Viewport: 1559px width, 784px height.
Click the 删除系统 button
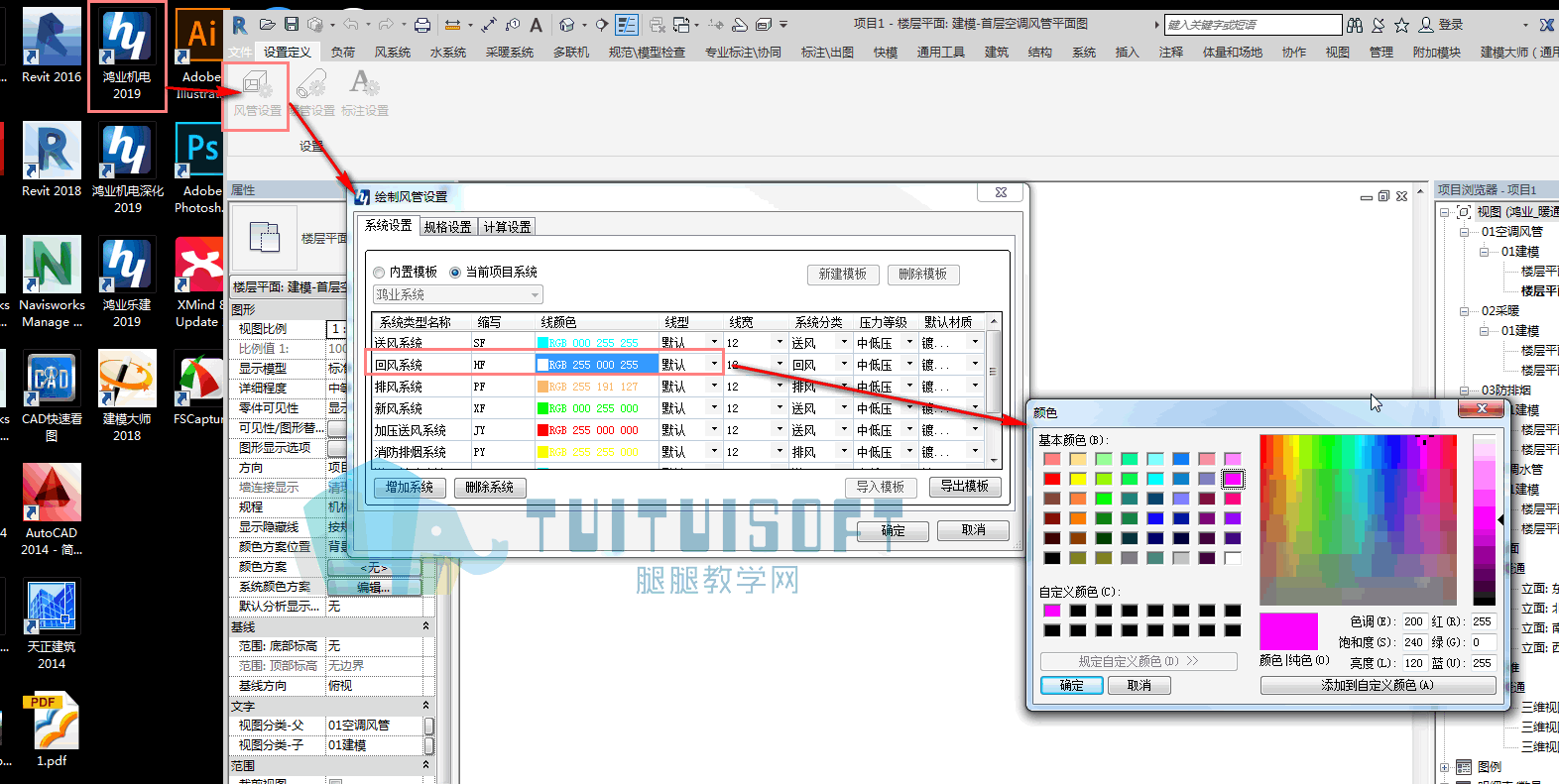click(x=490, y=488)
